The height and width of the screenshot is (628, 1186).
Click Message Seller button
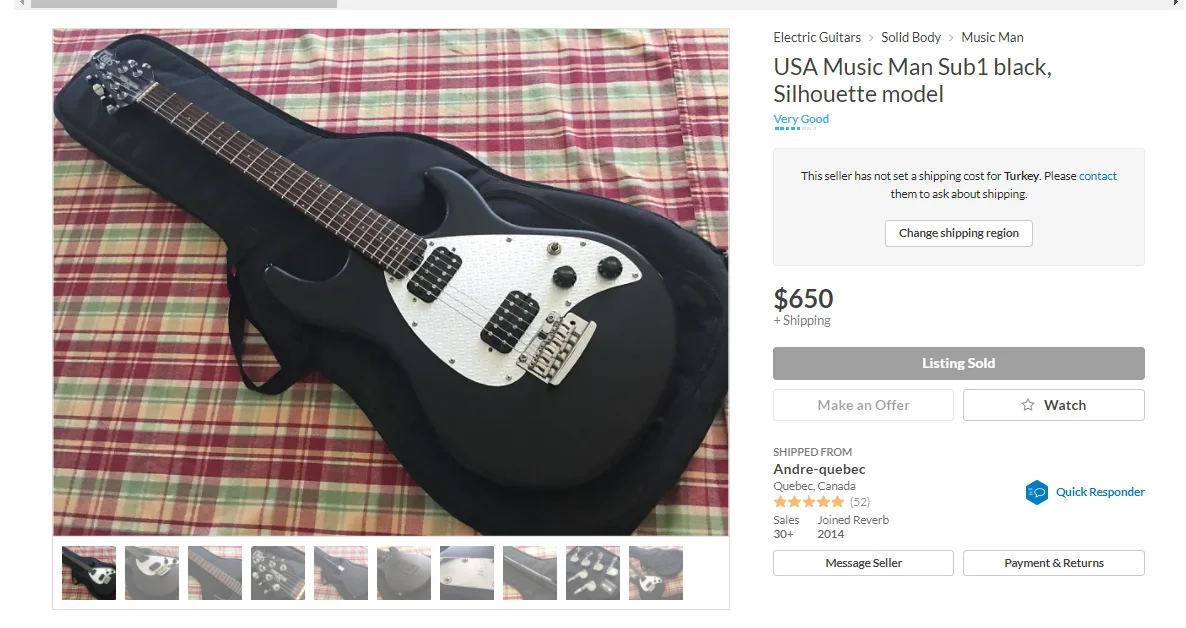[x=863, y=563]
